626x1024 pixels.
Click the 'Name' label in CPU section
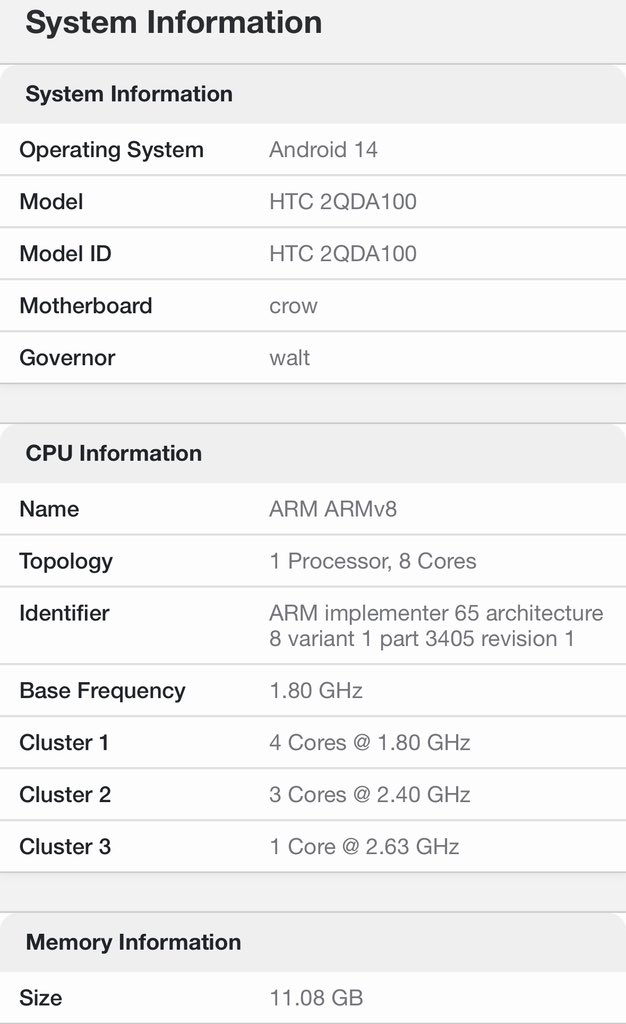(x=50, y=509)
